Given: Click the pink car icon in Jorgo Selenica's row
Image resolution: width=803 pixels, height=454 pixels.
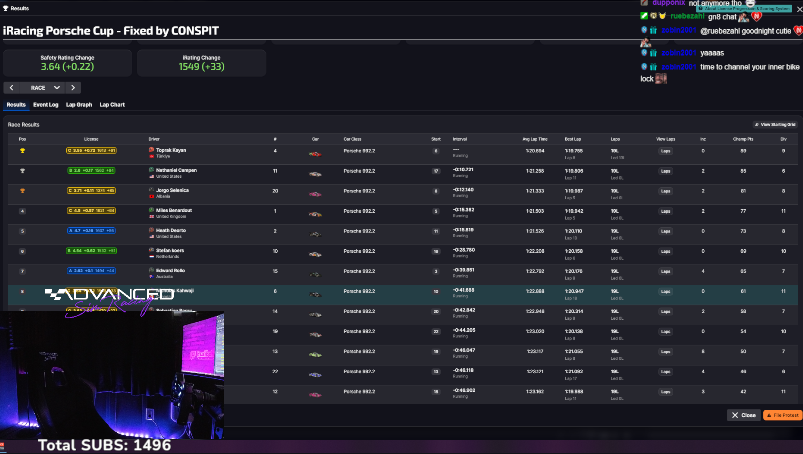Looking at the screenshot, I should tap(315, 194).
